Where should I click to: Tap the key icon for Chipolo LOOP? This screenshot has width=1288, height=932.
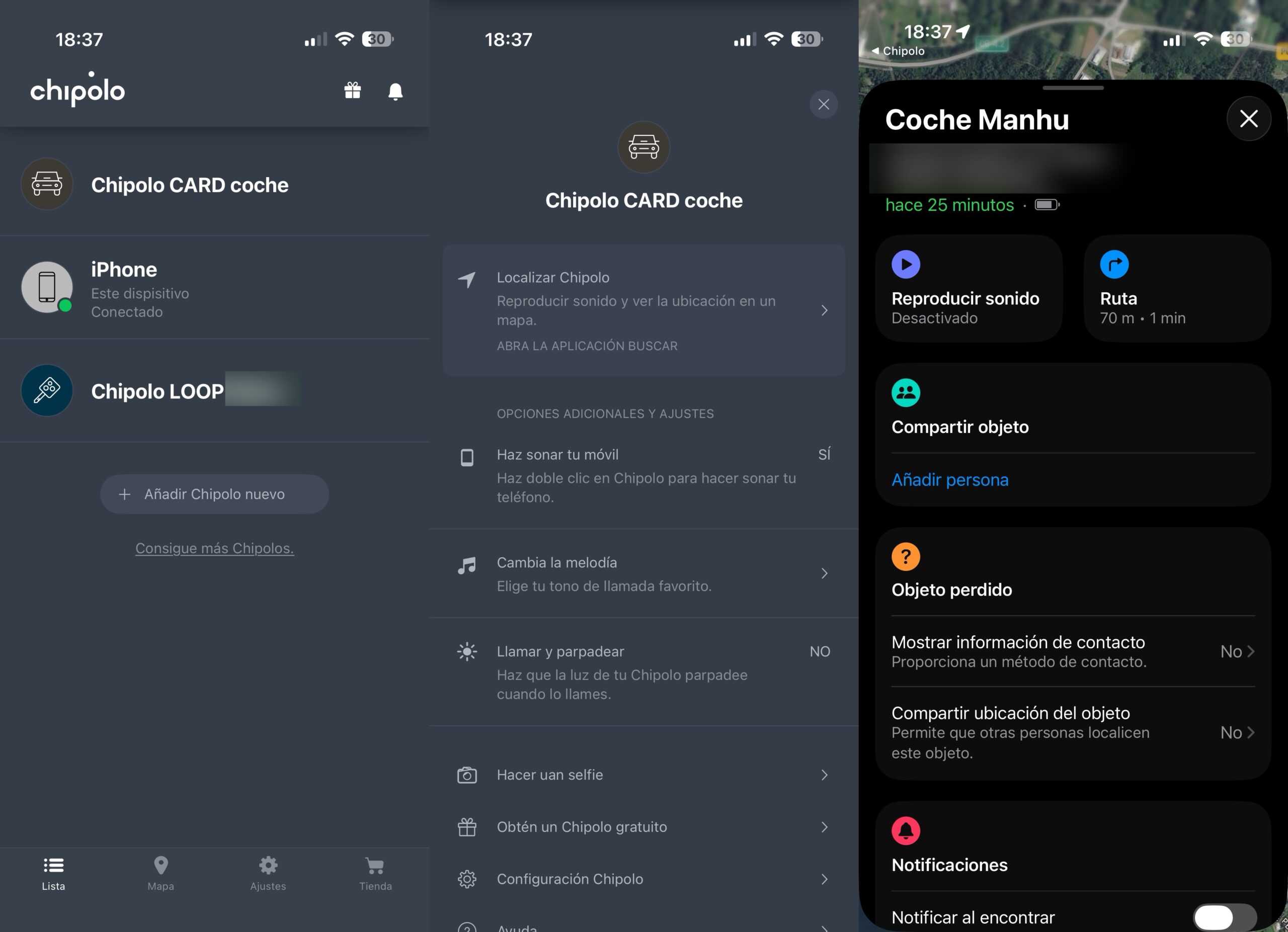(x=47, y=390)
